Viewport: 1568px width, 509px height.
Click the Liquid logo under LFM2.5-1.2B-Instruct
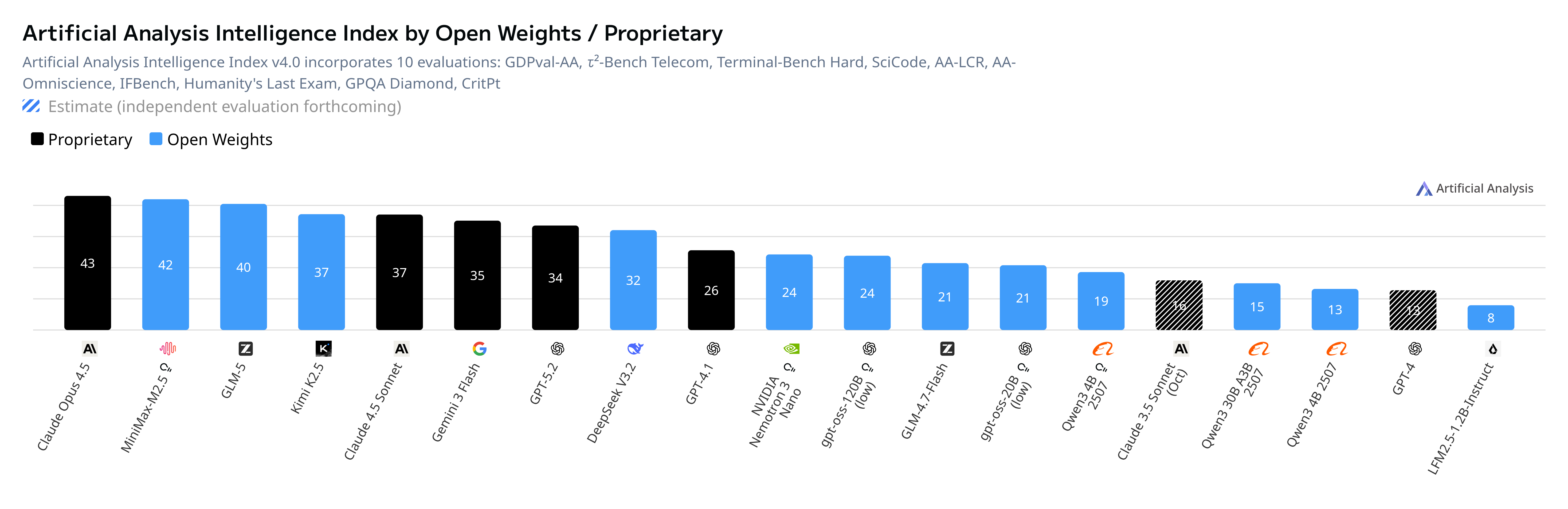pos(1492,348)
